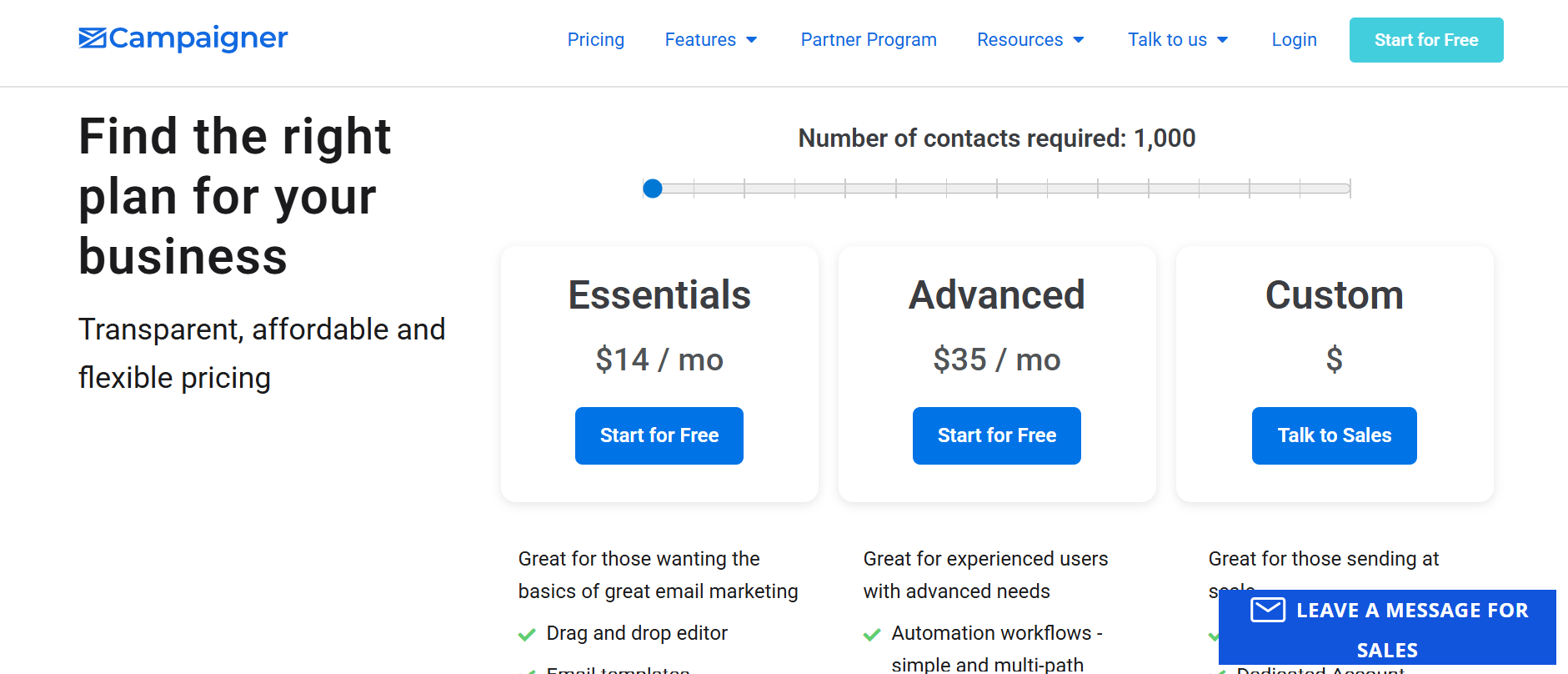This screenshot has width=1568, height=674.
Task: Start for Free on the Essentials plan
Action: 659,435
